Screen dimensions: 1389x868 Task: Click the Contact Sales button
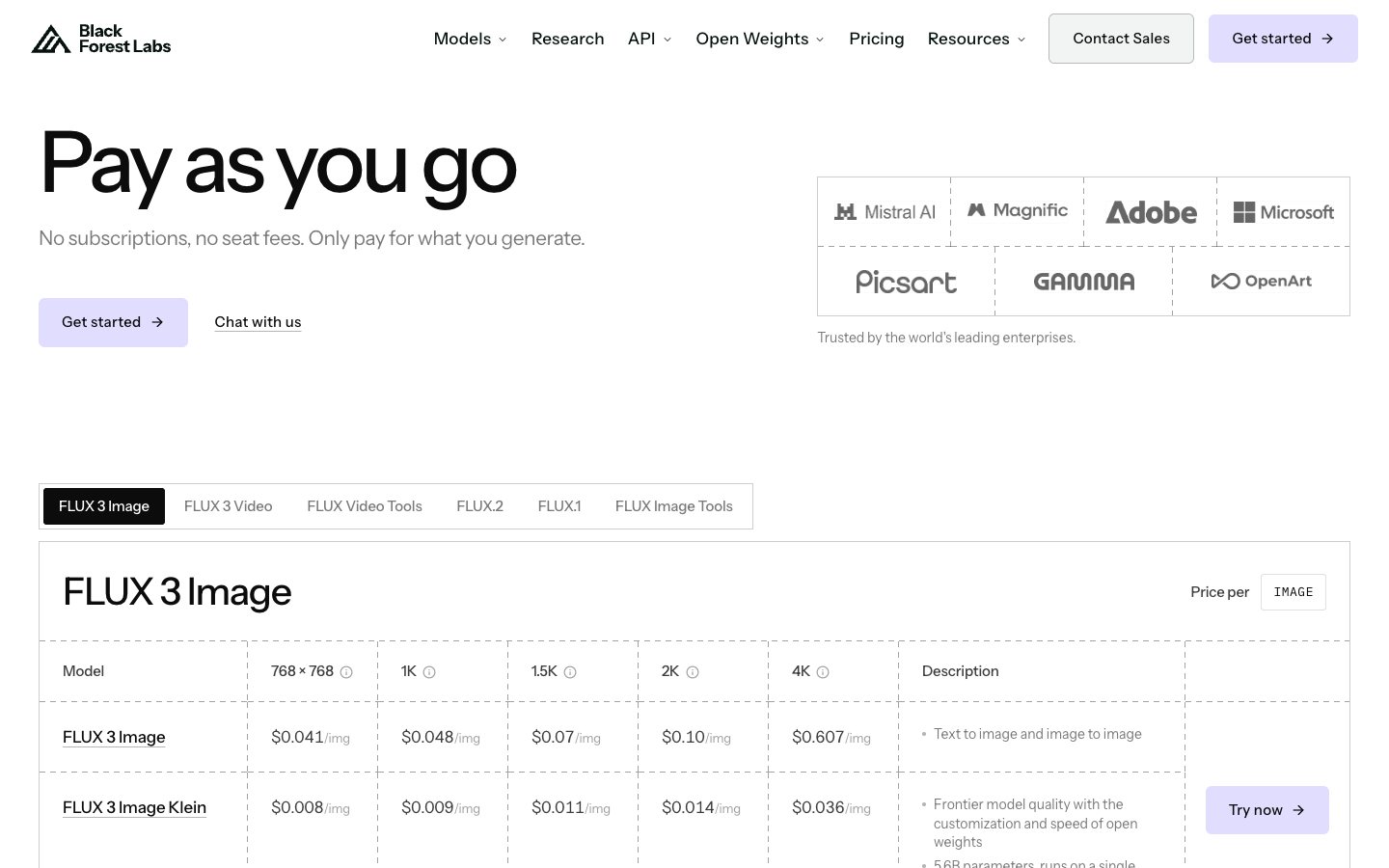[1121, 39]
